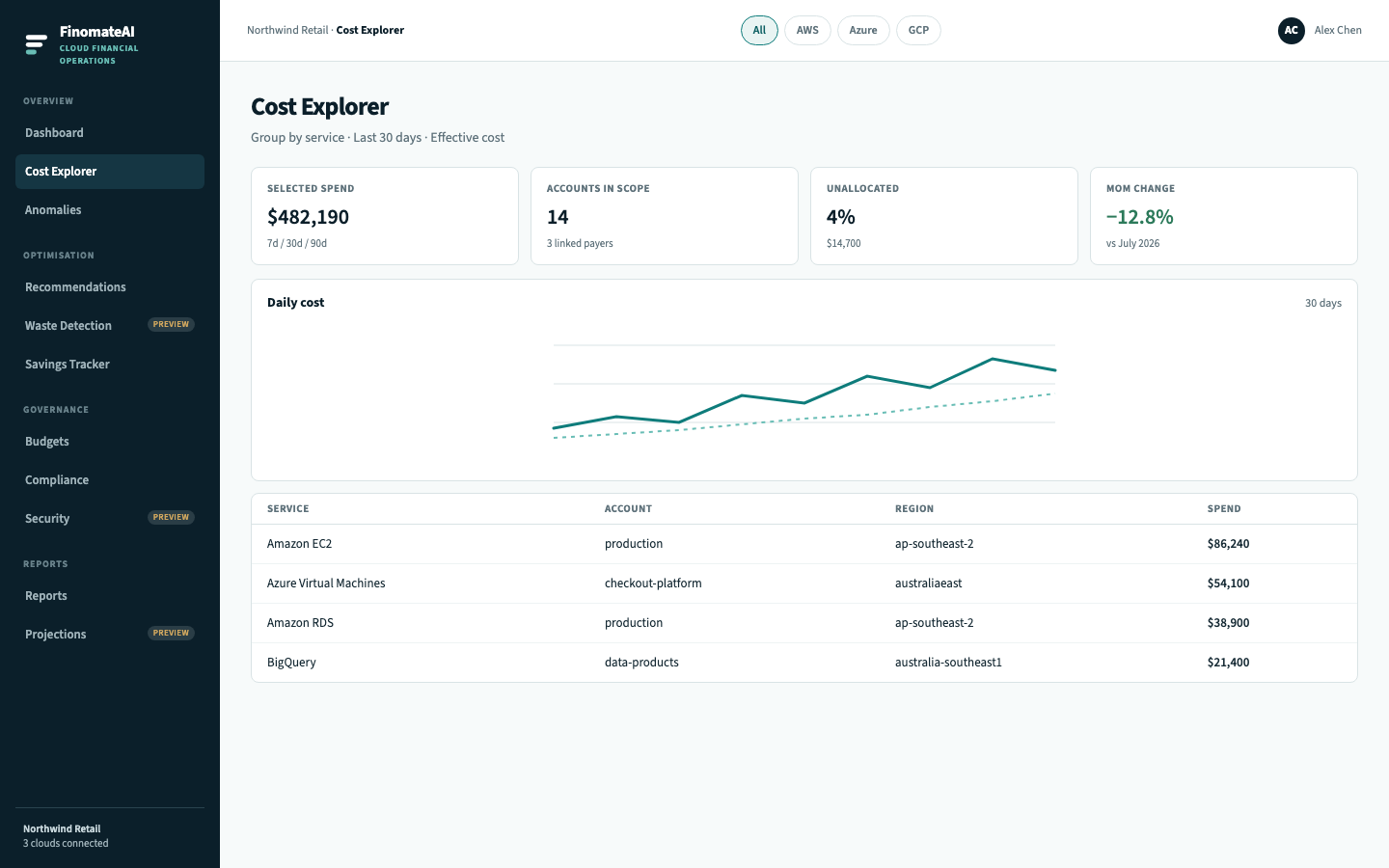Filter costs to Azure only
1389x868 pixels.
[x=863, y=31]
